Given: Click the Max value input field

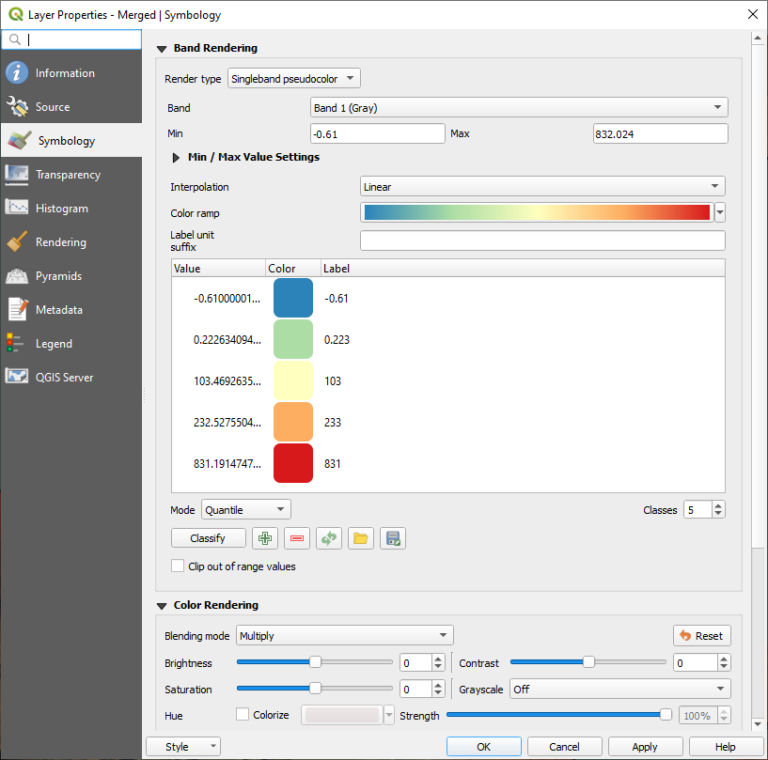Looking at the screenshot, I should coord(660,134).
